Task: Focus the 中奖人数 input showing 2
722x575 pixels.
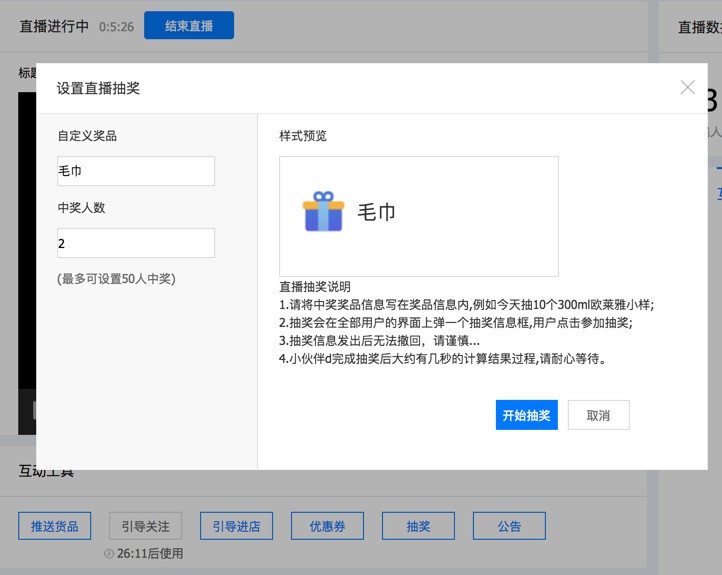Action: coord(136,243)
